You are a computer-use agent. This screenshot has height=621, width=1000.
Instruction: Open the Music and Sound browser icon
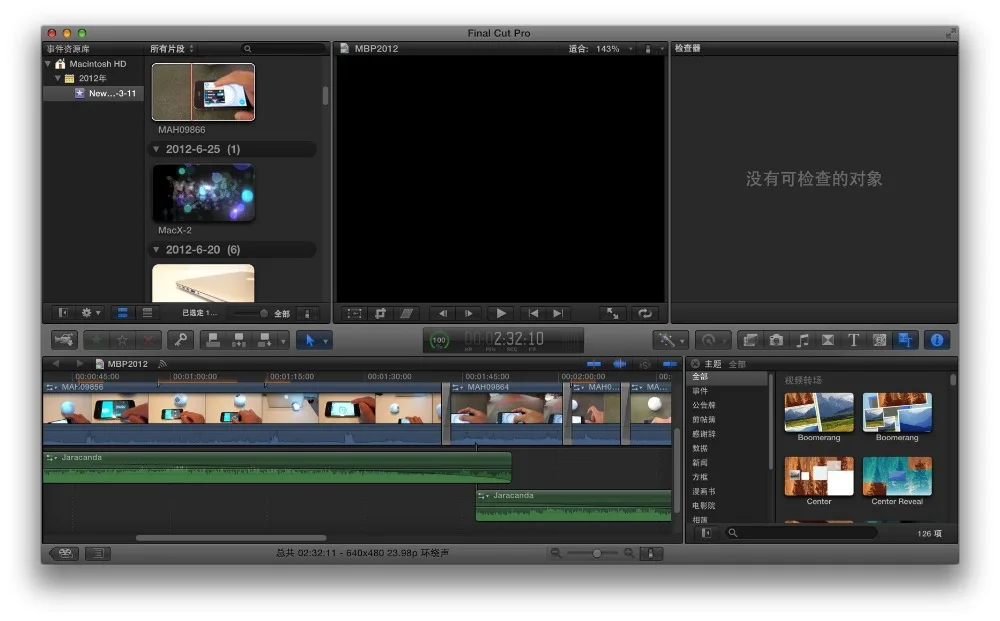coord(802,340)
